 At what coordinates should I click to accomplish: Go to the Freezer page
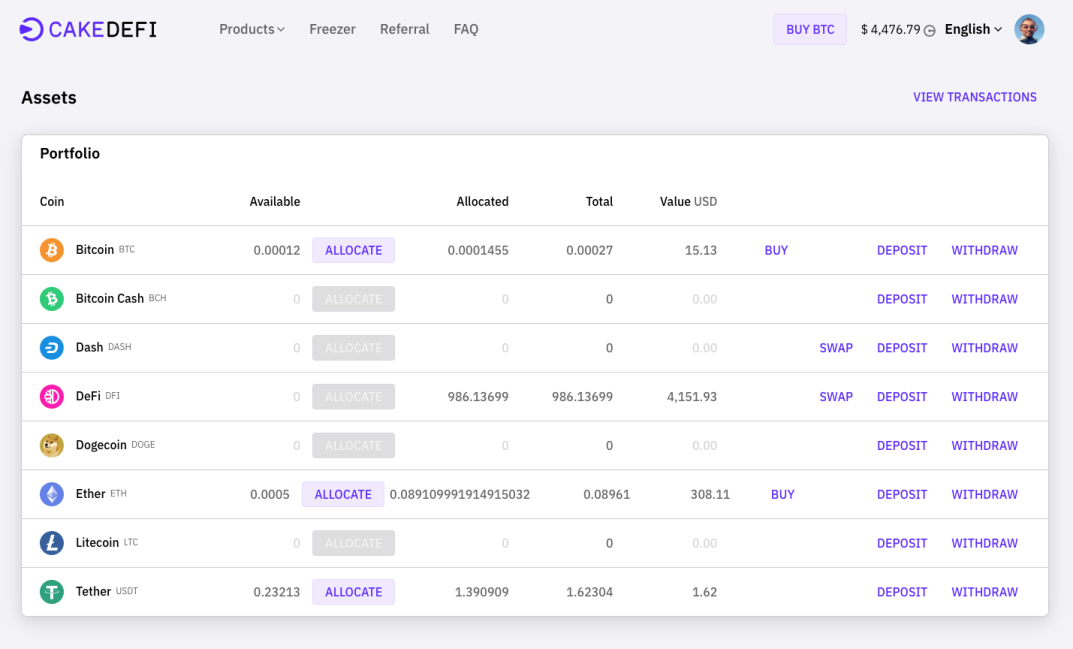pos(333,29)
